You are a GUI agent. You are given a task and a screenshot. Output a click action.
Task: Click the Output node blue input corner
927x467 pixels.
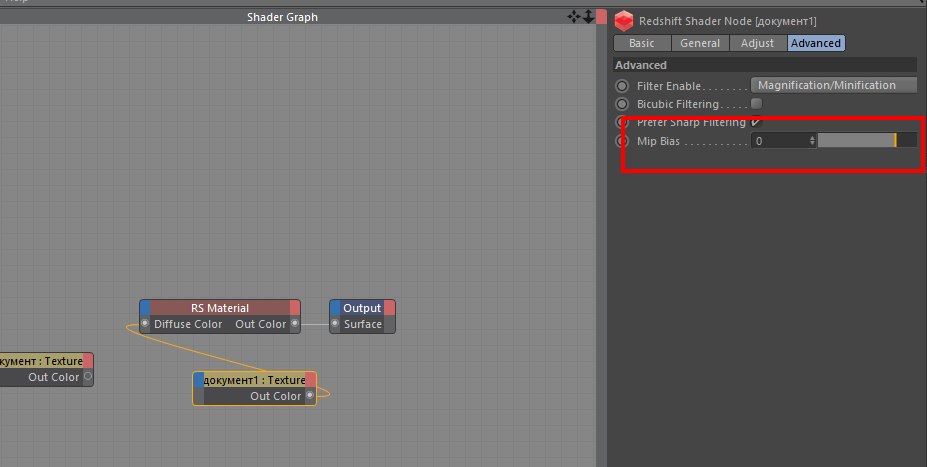click(x=335, y=308)
